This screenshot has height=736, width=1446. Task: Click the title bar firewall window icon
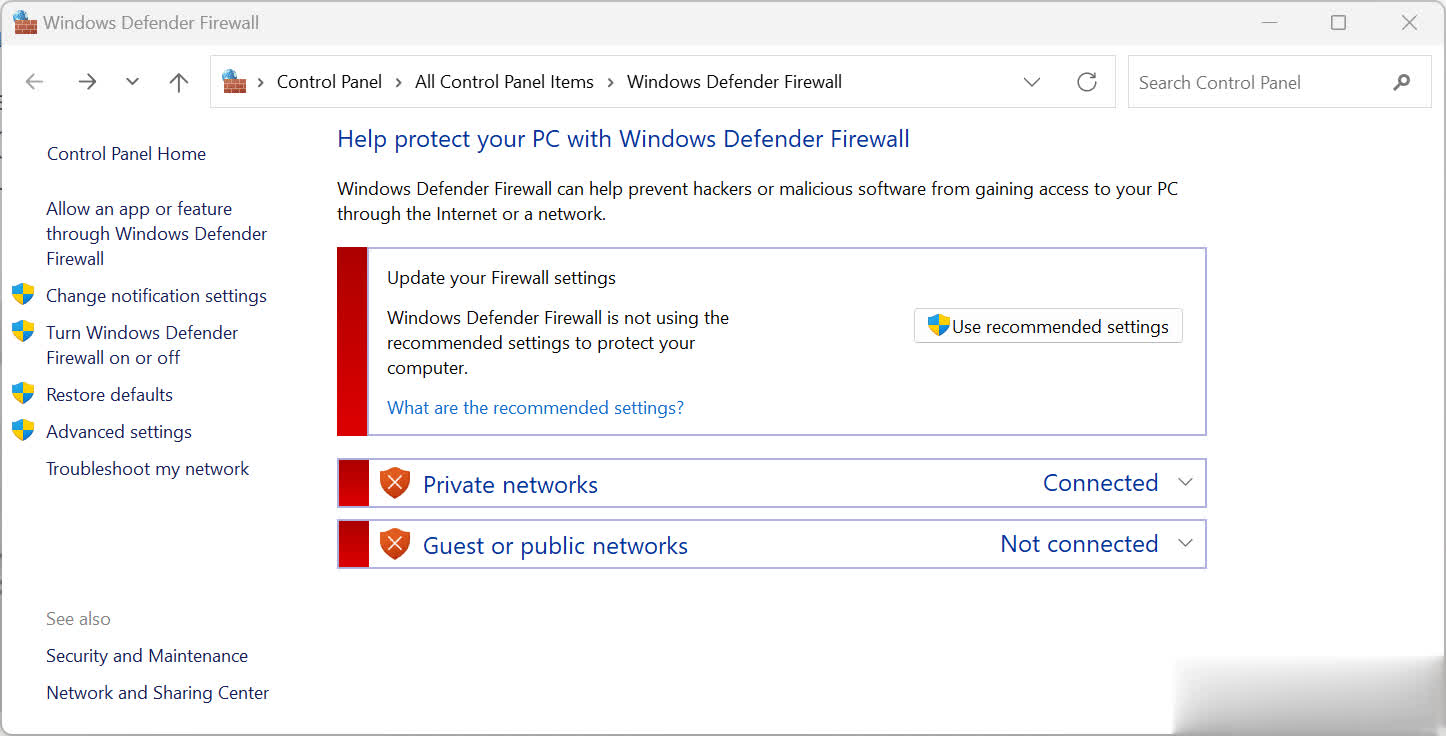tap(24, 22)
